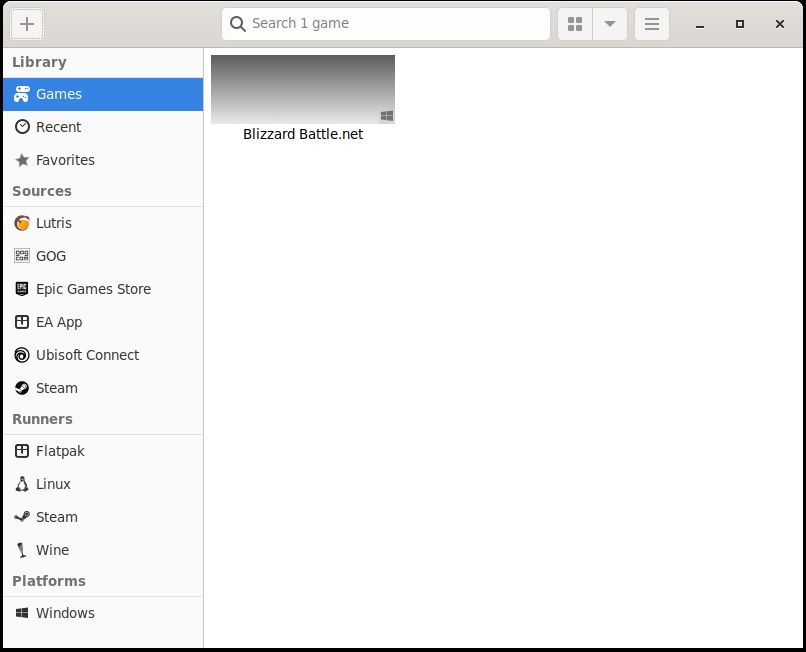The height and width of the screenshot is (652, 806).
Task: Click the EA App icon
Action: coord(22,322)
